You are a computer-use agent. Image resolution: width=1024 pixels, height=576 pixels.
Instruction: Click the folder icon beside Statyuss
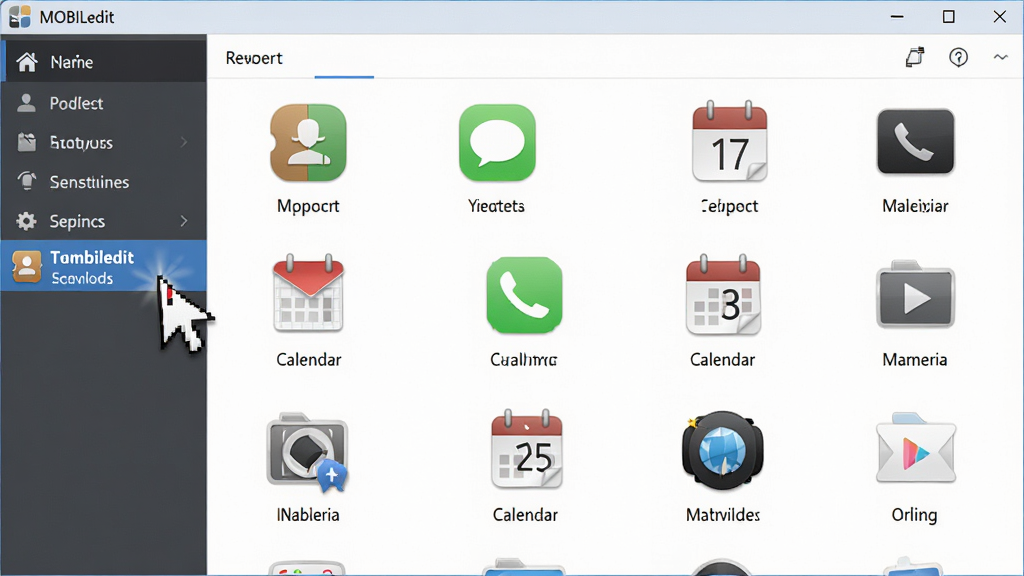[27, 142]
